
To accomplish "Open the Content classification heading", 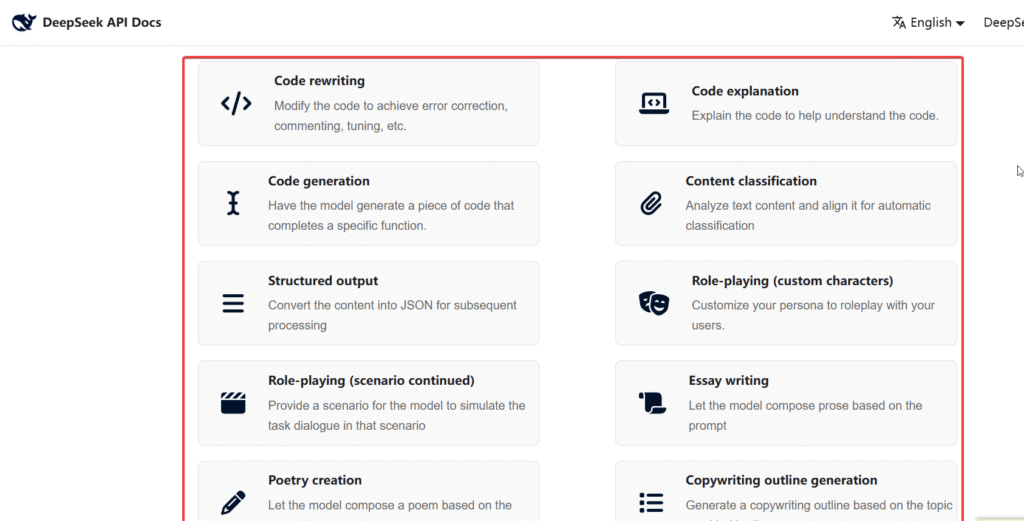I will [x=751, y=181].
